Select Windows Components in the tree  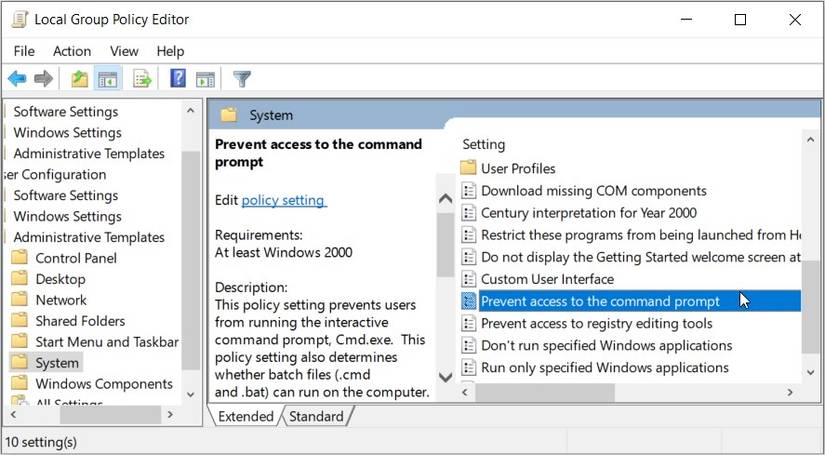[104, 384]
